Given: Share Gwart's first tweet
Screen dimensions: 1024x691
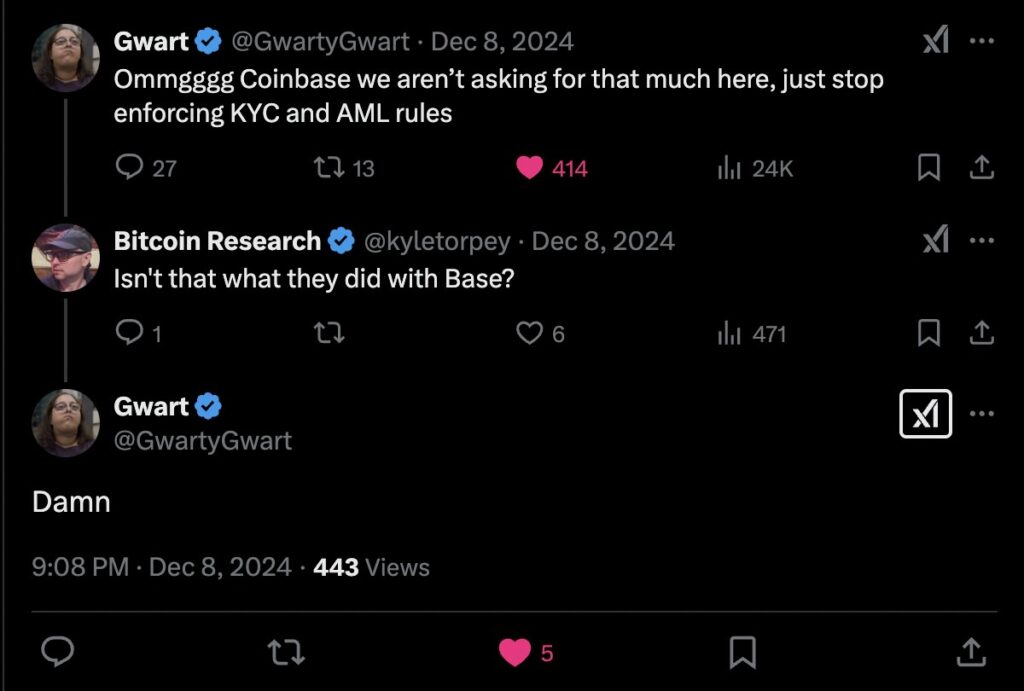Looking at the screenshot, I should (981, 168).
